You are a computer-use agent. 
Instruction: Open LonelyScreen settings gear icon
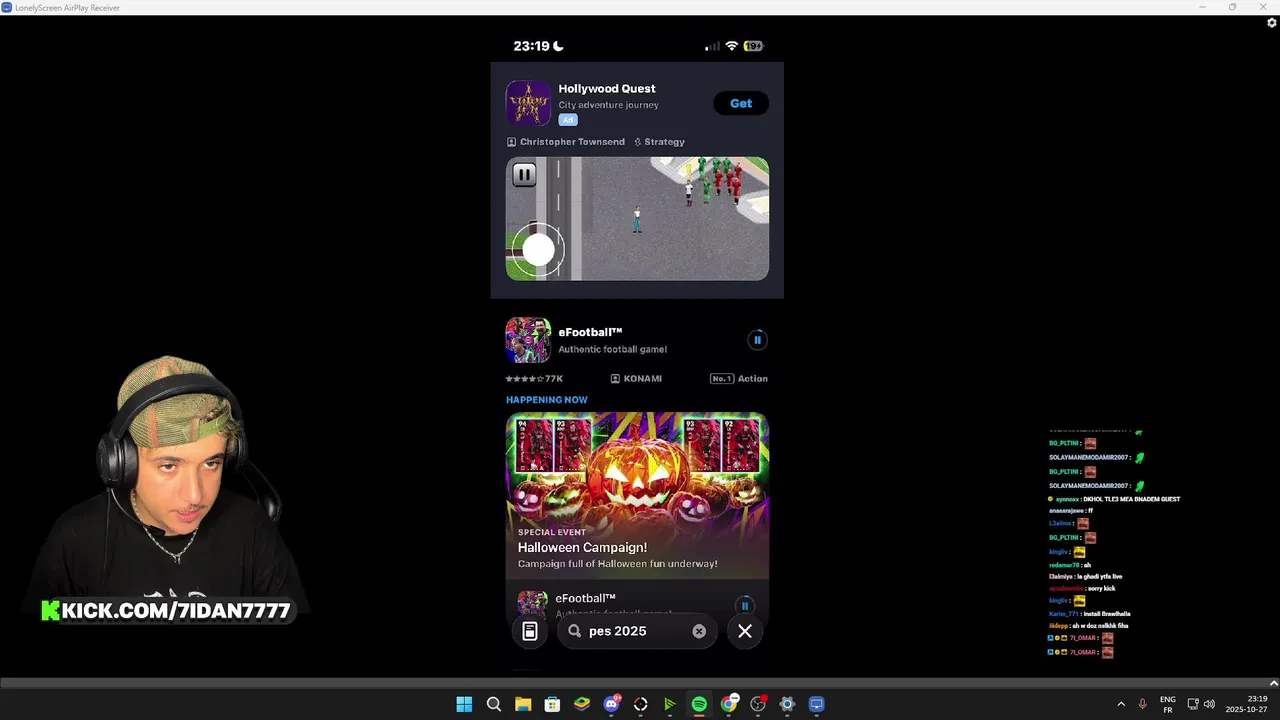coord(1272,23)
